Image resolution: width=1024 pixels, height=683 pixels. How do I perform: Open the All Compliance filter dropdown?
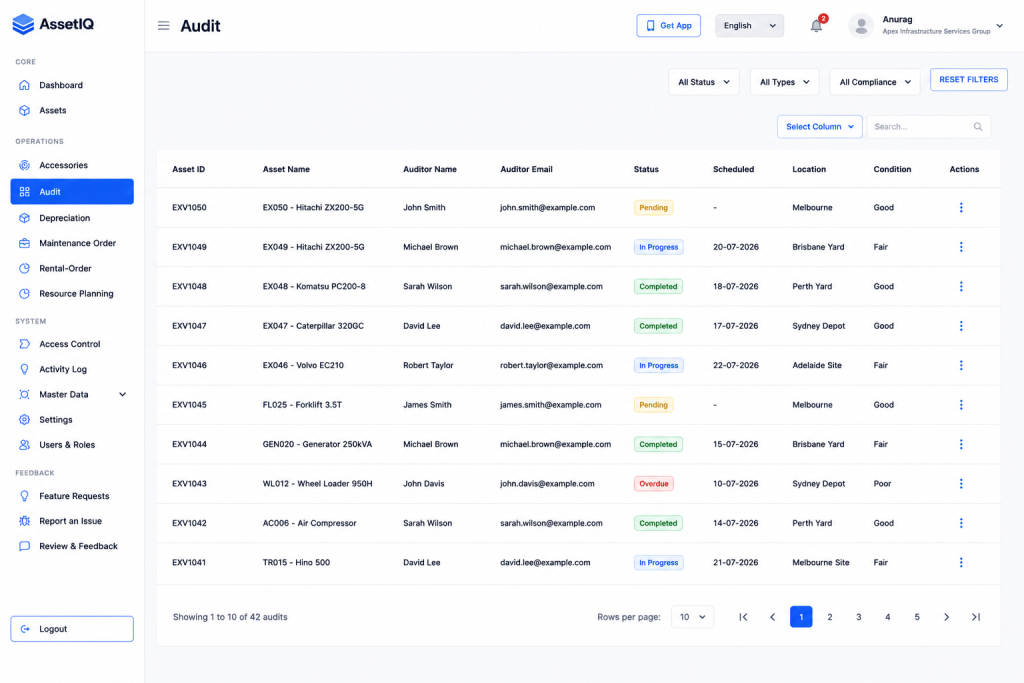(874, 82)
